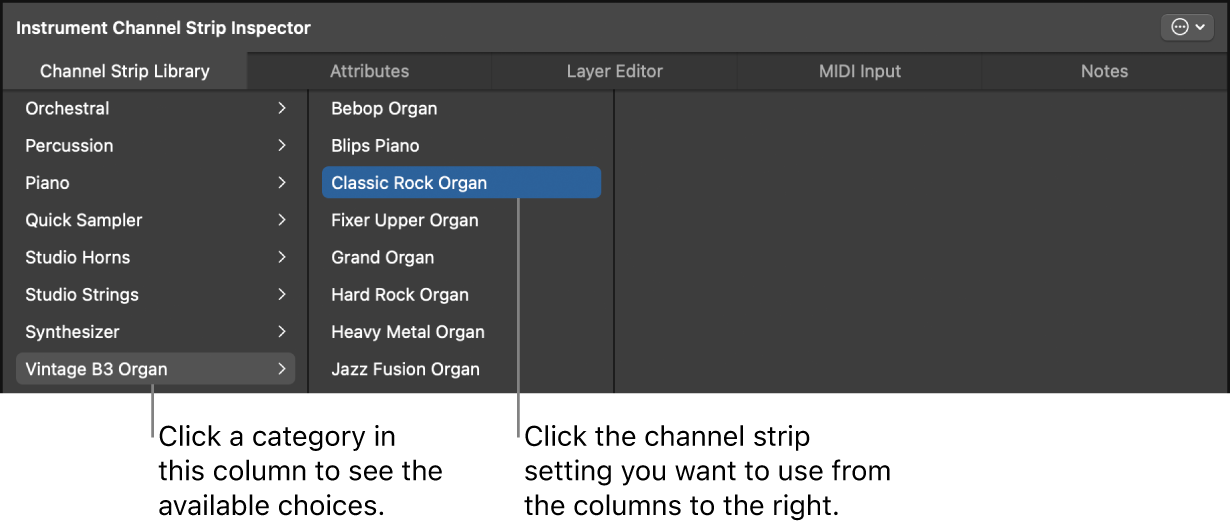Select the Vintage B3 Organ category
This screenshot has height=532, width=1232.
click(156, 369)
